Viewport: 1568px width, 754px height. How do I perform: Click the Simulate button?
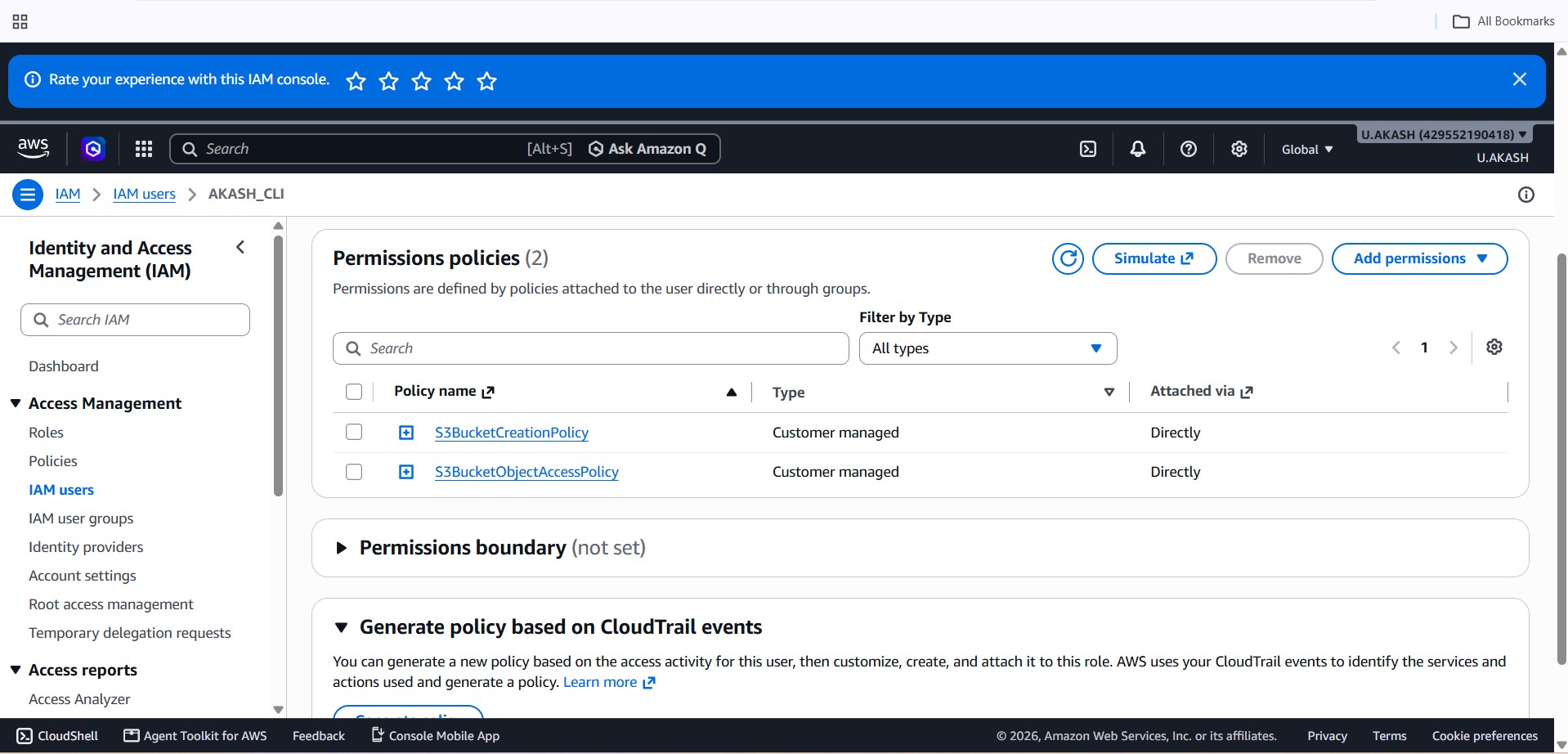pyautogui.click(x=1154, y=258)
